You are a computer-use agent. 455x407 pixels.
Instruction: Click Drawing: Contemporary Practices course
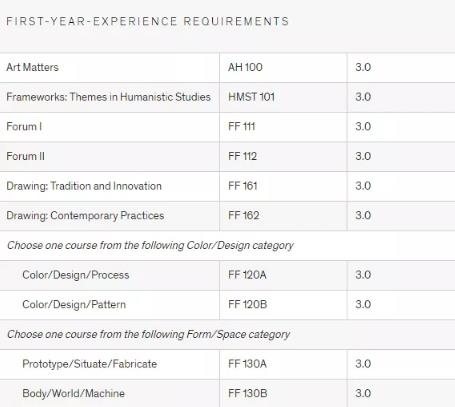point(85,216)
